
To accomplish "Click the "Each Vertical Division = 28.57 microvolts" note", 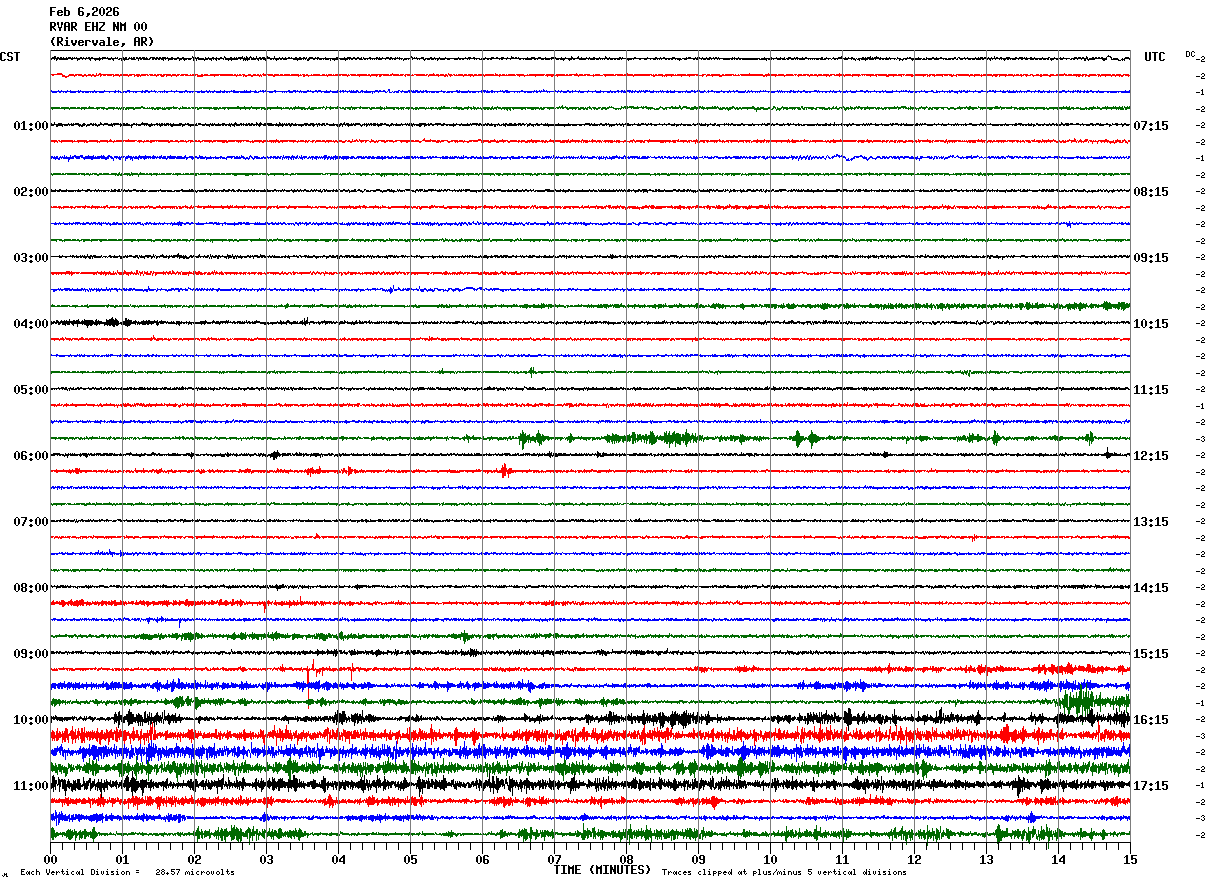I will click(x=127, y=873).
